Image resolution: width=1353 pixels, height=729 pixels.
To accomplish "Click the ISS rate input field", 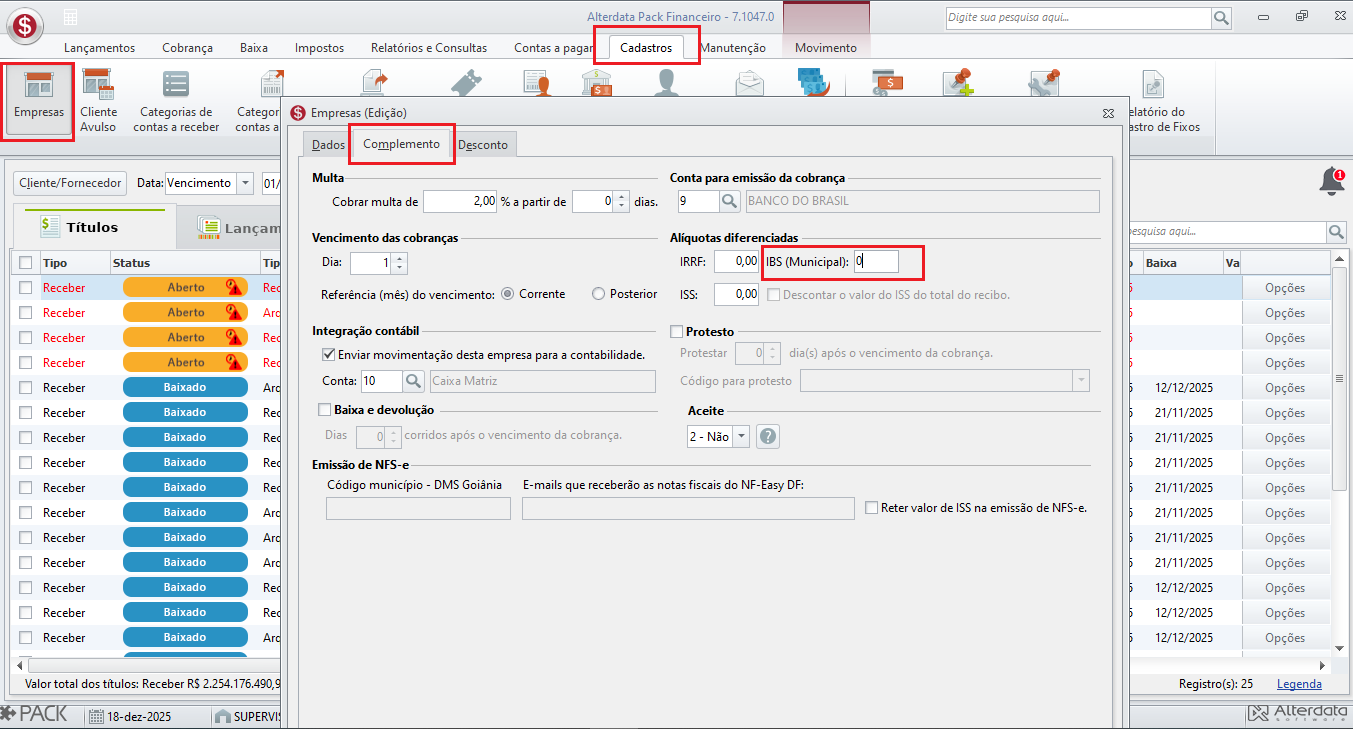I will coord(736,294).
